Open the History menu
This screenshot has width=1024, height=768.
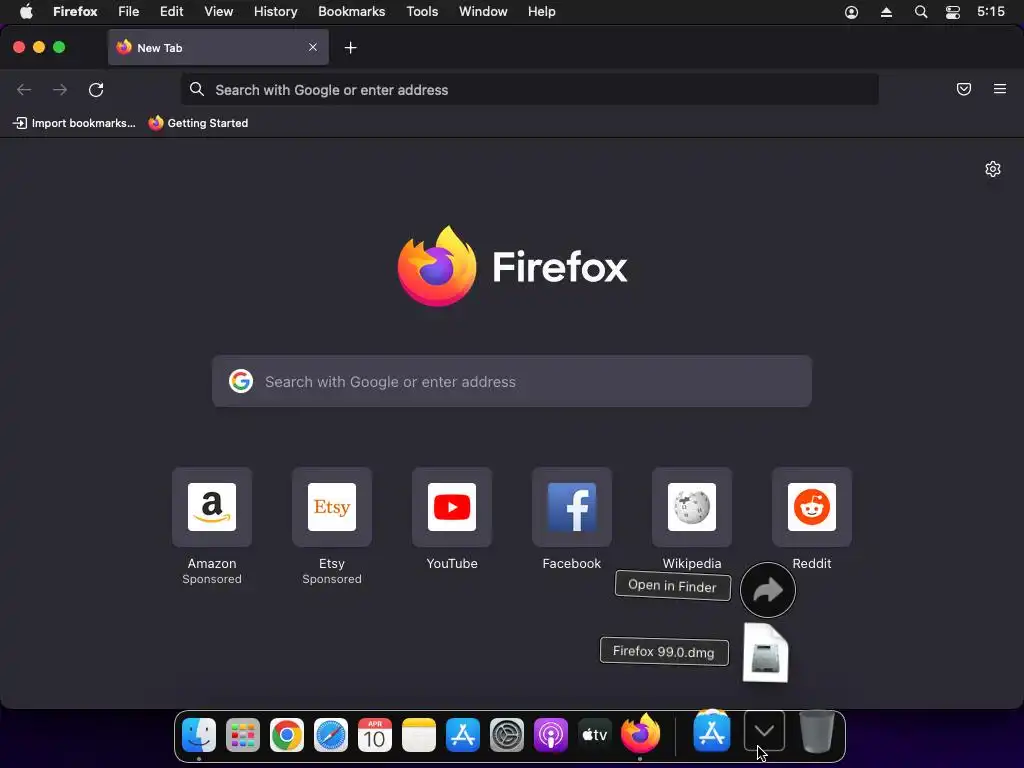[276, 12]
